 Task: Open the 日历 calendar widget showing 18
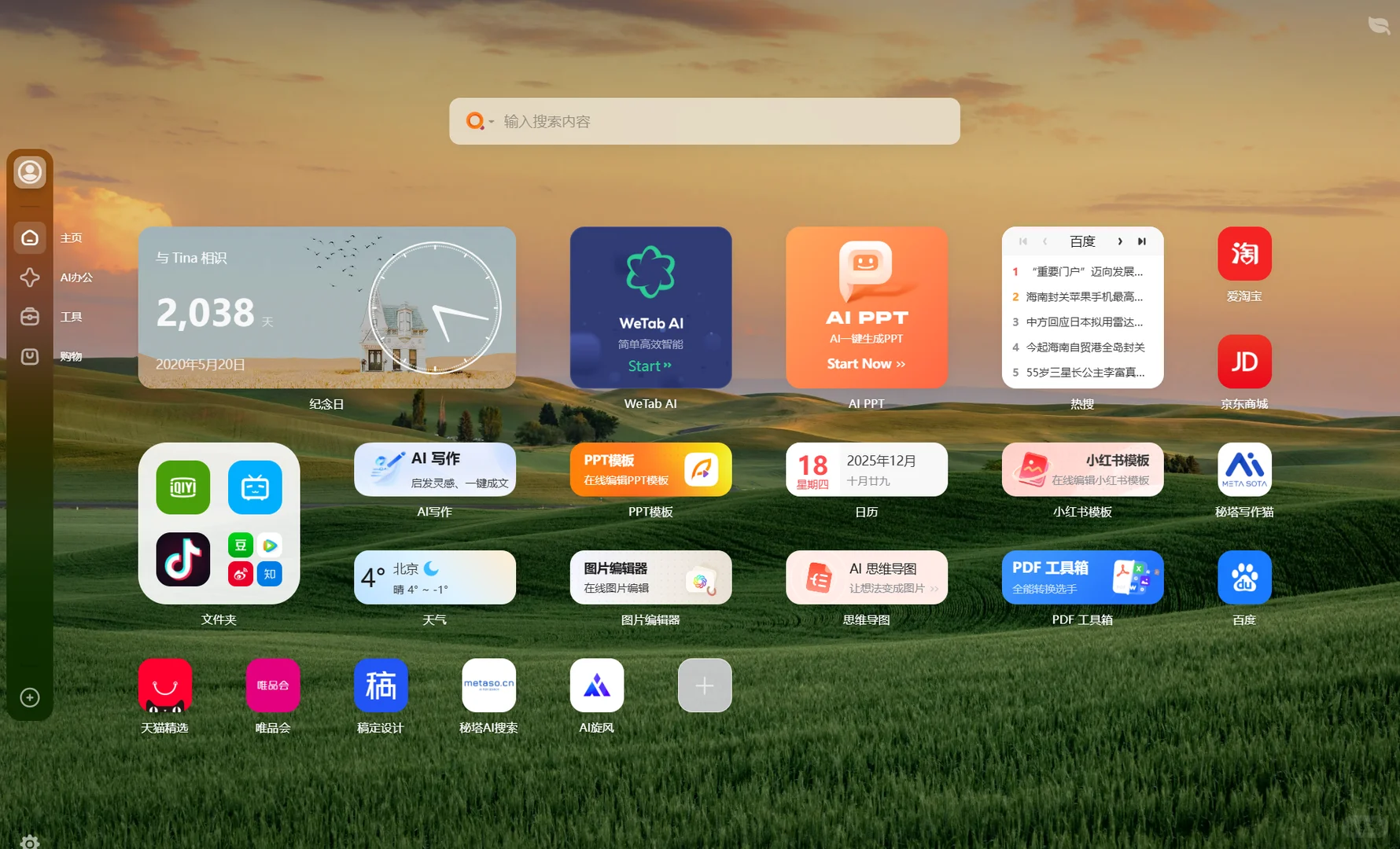pyautogui.click(x=867, y=469)
